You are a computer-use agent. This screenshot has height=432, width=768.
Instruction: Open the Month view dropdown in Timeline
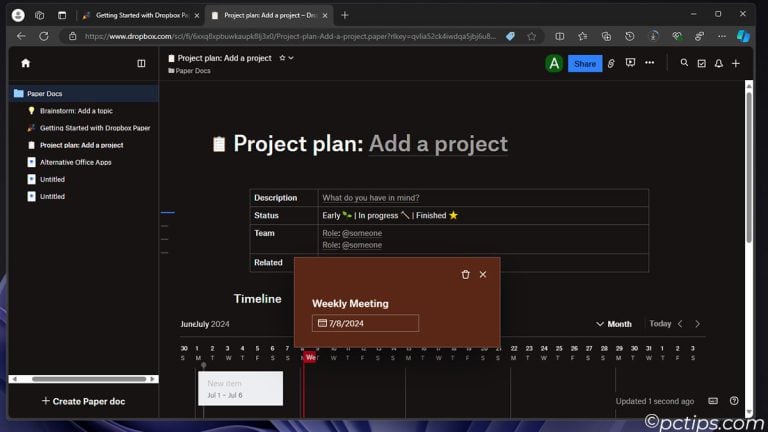tap(614, 324)
